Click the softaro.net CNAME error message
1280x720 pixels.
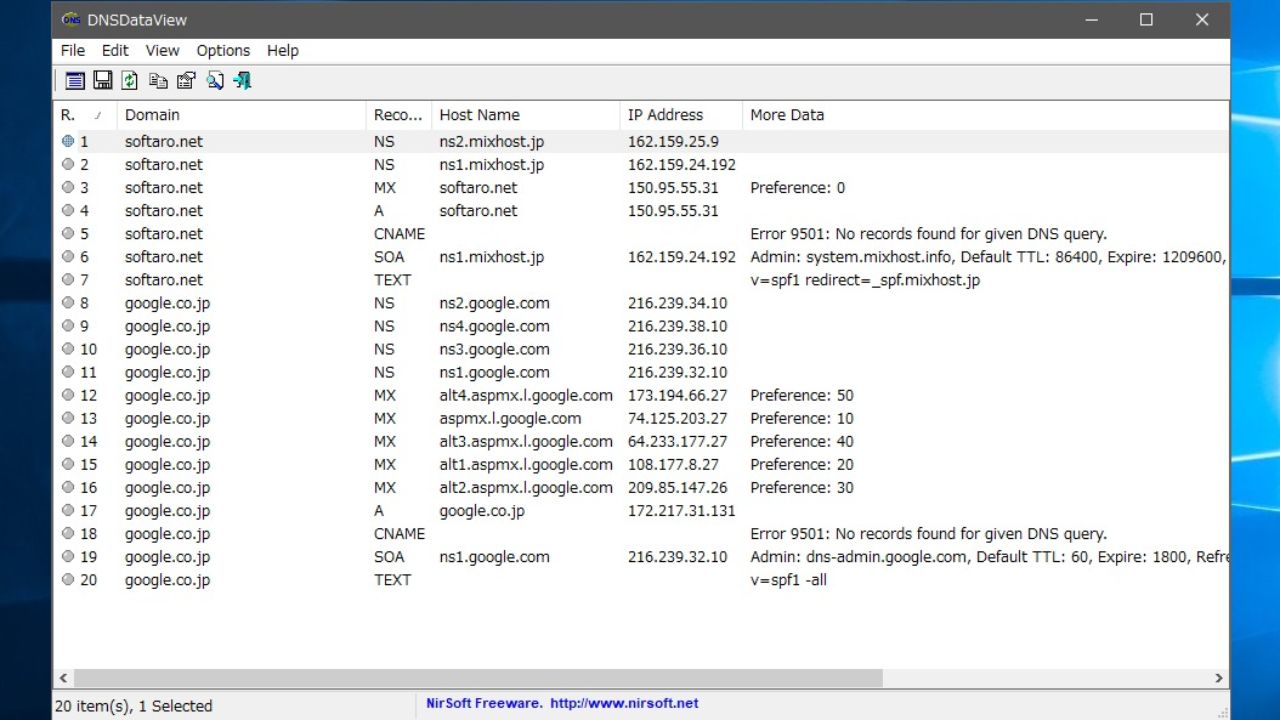click(x=928, y=234)
